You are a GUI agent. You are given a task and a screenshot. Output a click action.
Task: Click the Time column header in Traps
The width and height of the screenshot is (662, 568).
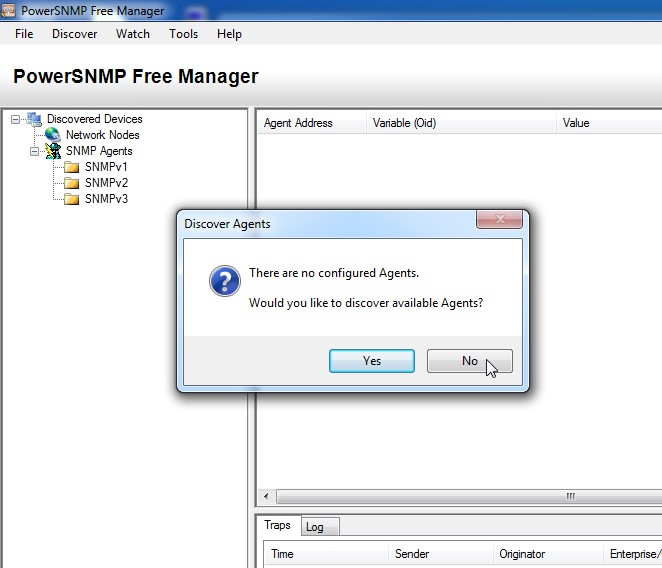326,554
